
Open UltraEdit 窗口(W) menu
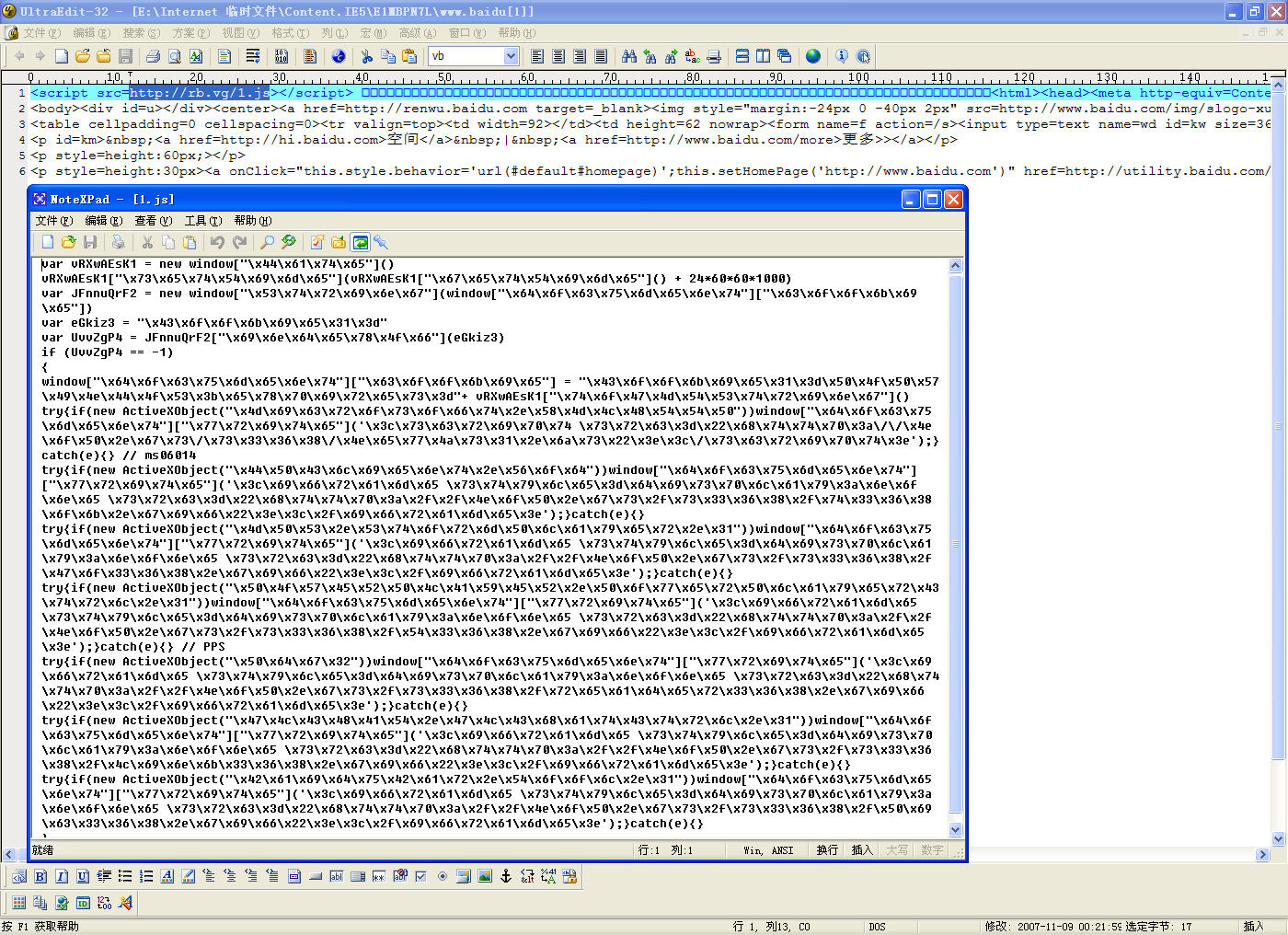point(467,32)
